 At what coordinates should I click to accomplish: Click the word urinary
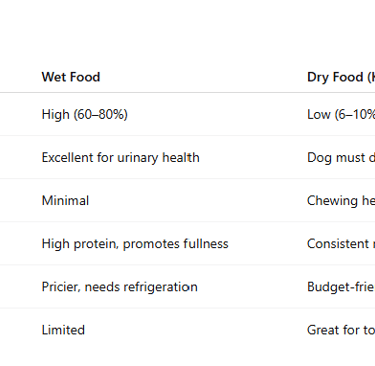(x=138, y=158)
